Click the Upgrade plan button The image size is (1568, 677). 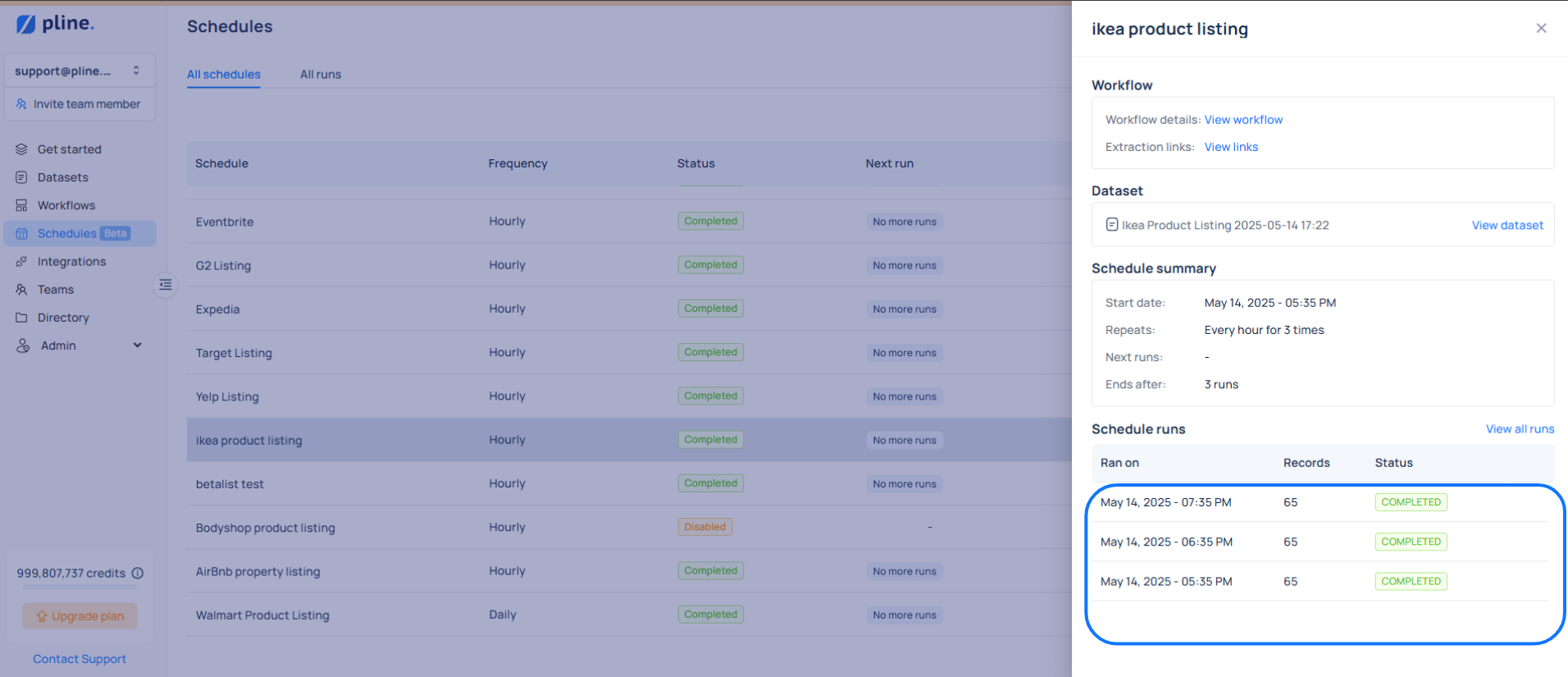[80, 616]
